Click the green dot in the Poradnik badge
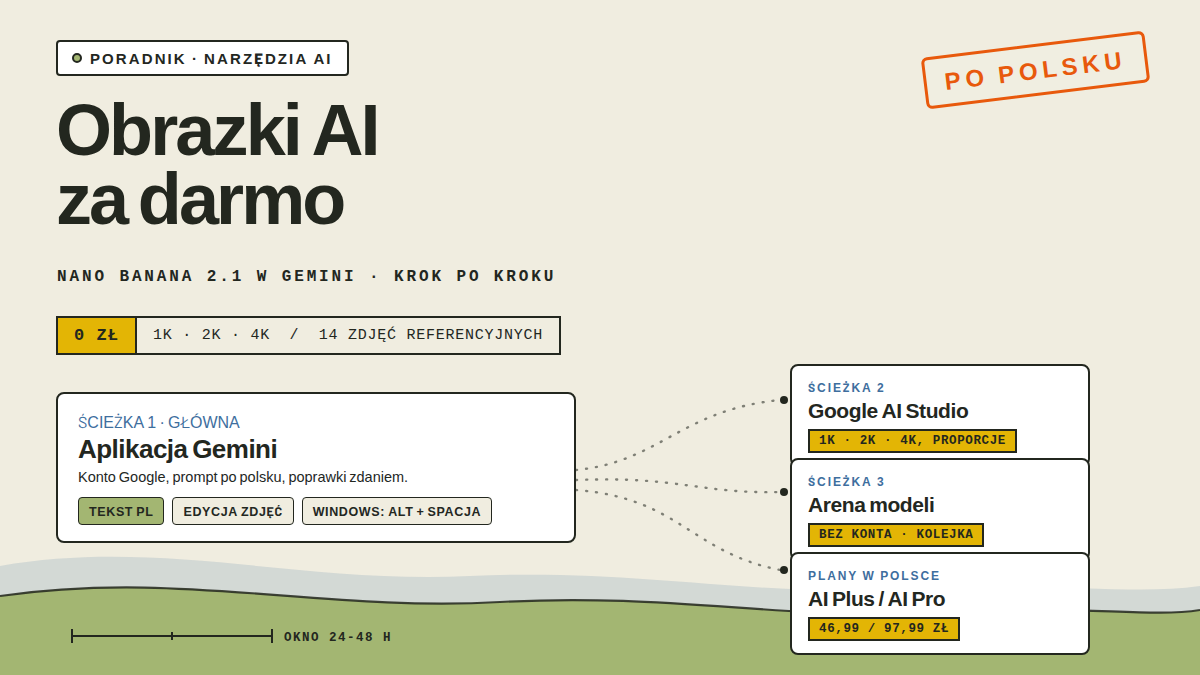 [77, 58]
